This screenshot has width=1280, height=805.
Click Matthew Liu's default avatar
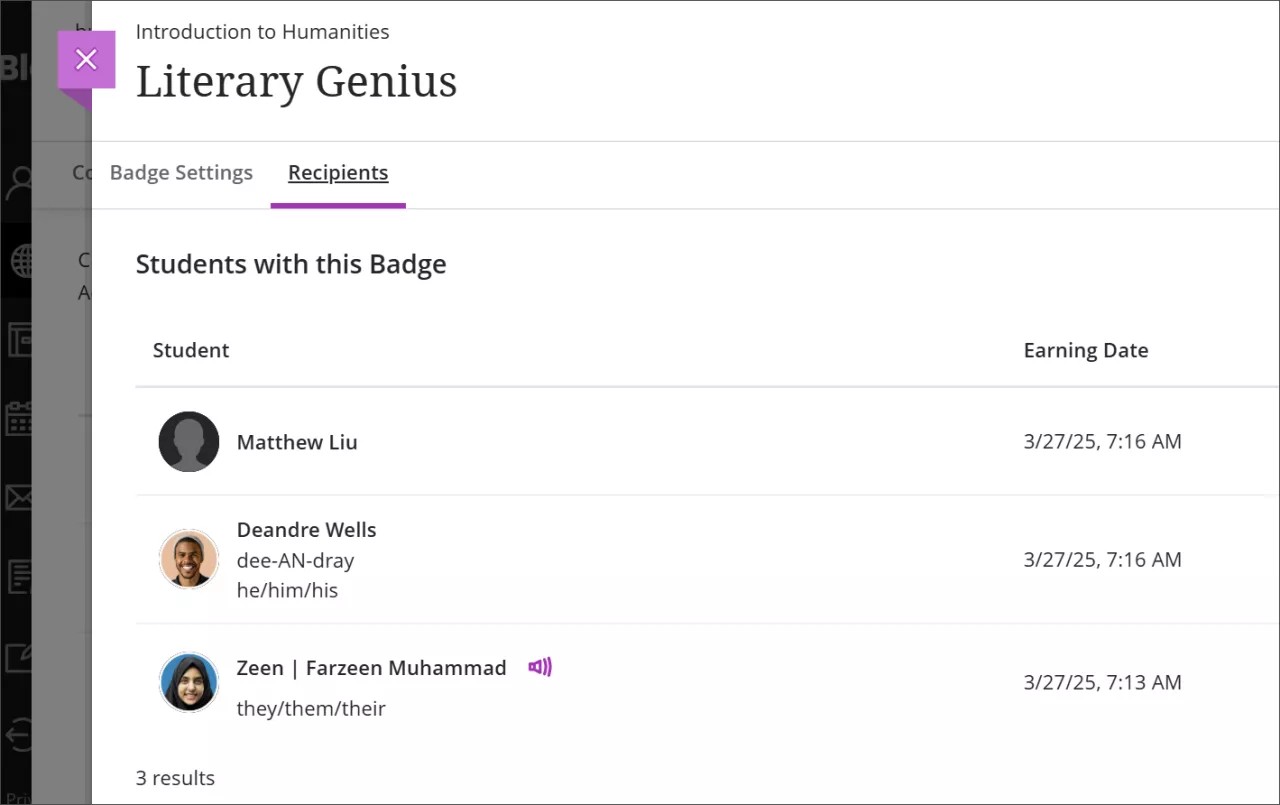pyautogui.click(x=189, y=442)
